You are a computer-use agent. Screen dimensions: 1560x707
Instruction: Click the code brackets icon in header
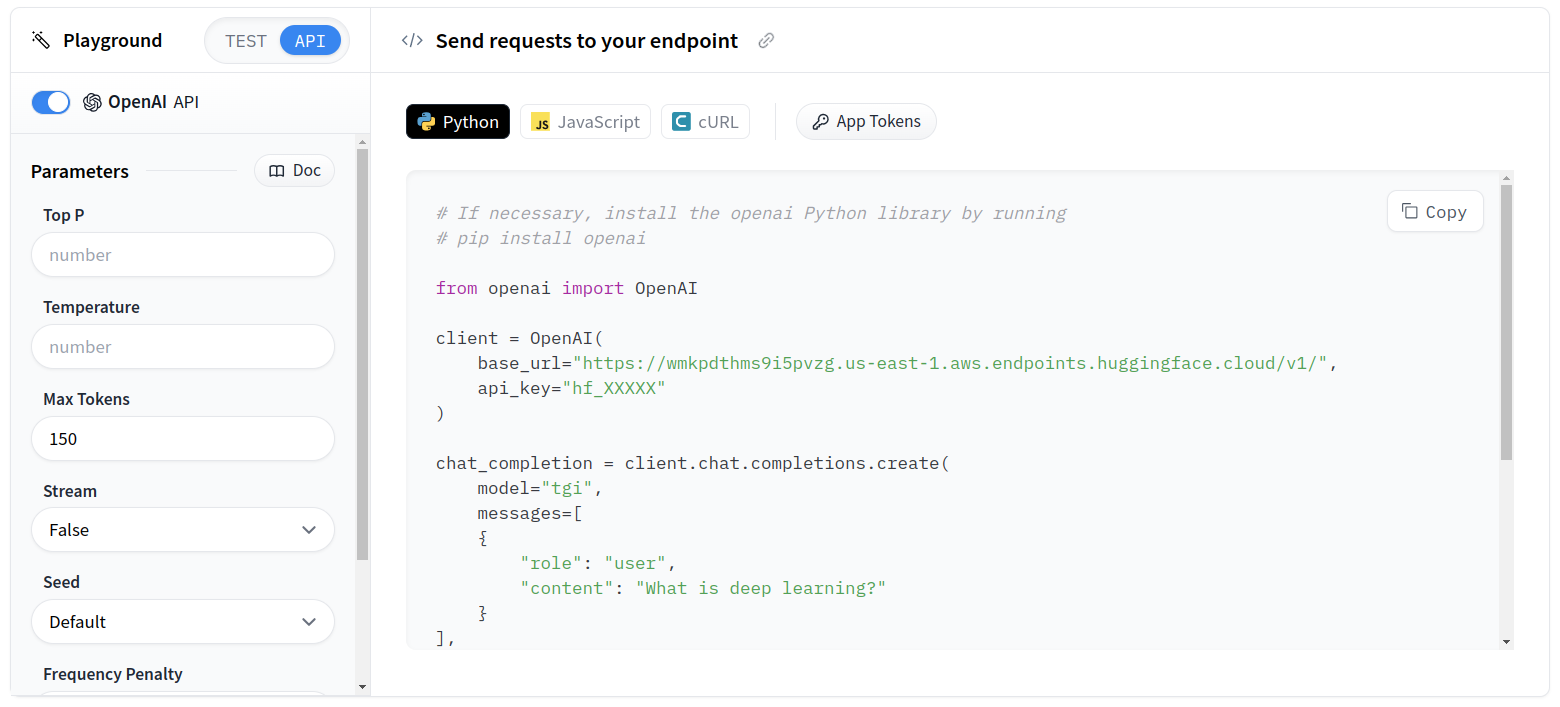(x=411, y=41)
